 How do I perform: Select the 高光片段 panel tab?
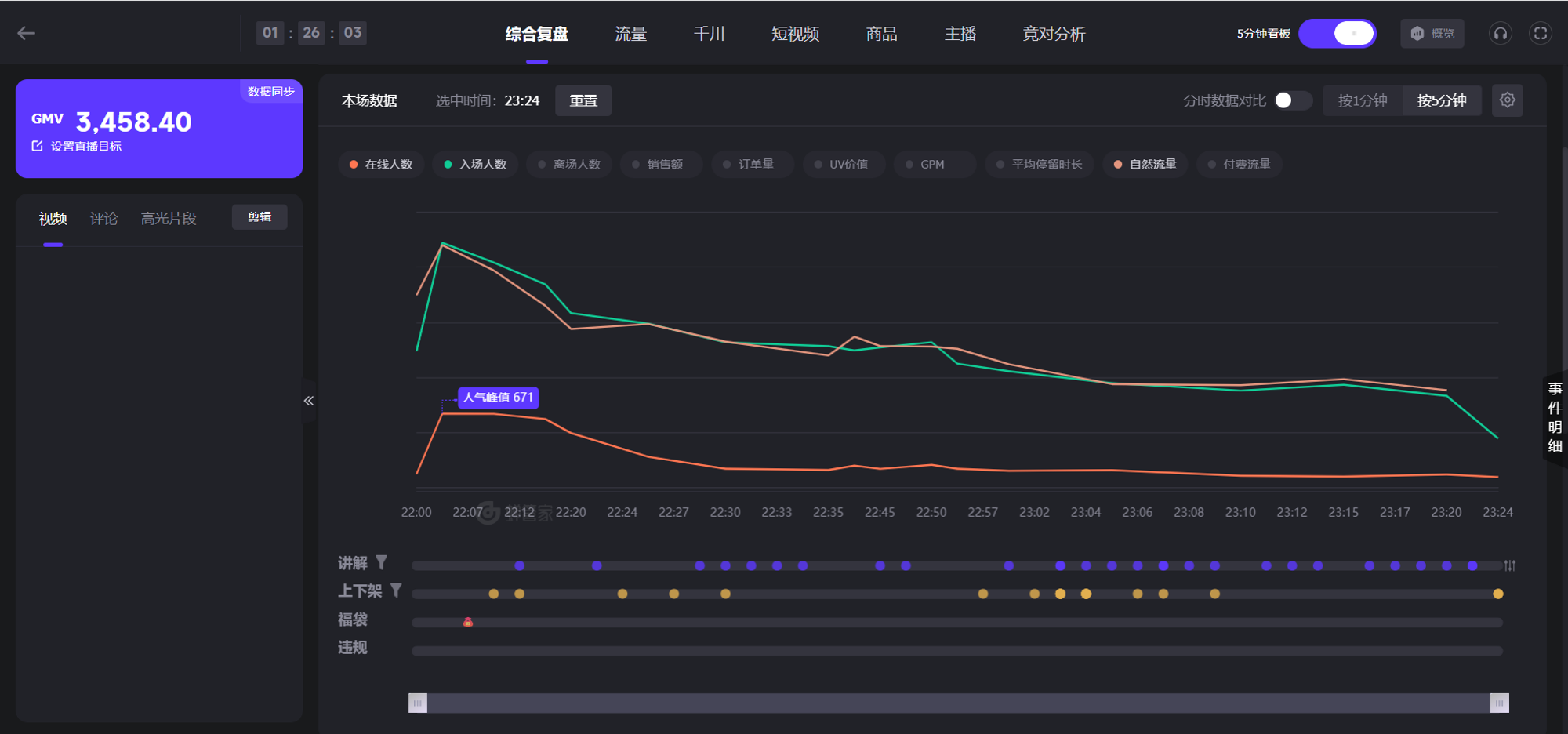pyautogui.click(x=169, y=219)
